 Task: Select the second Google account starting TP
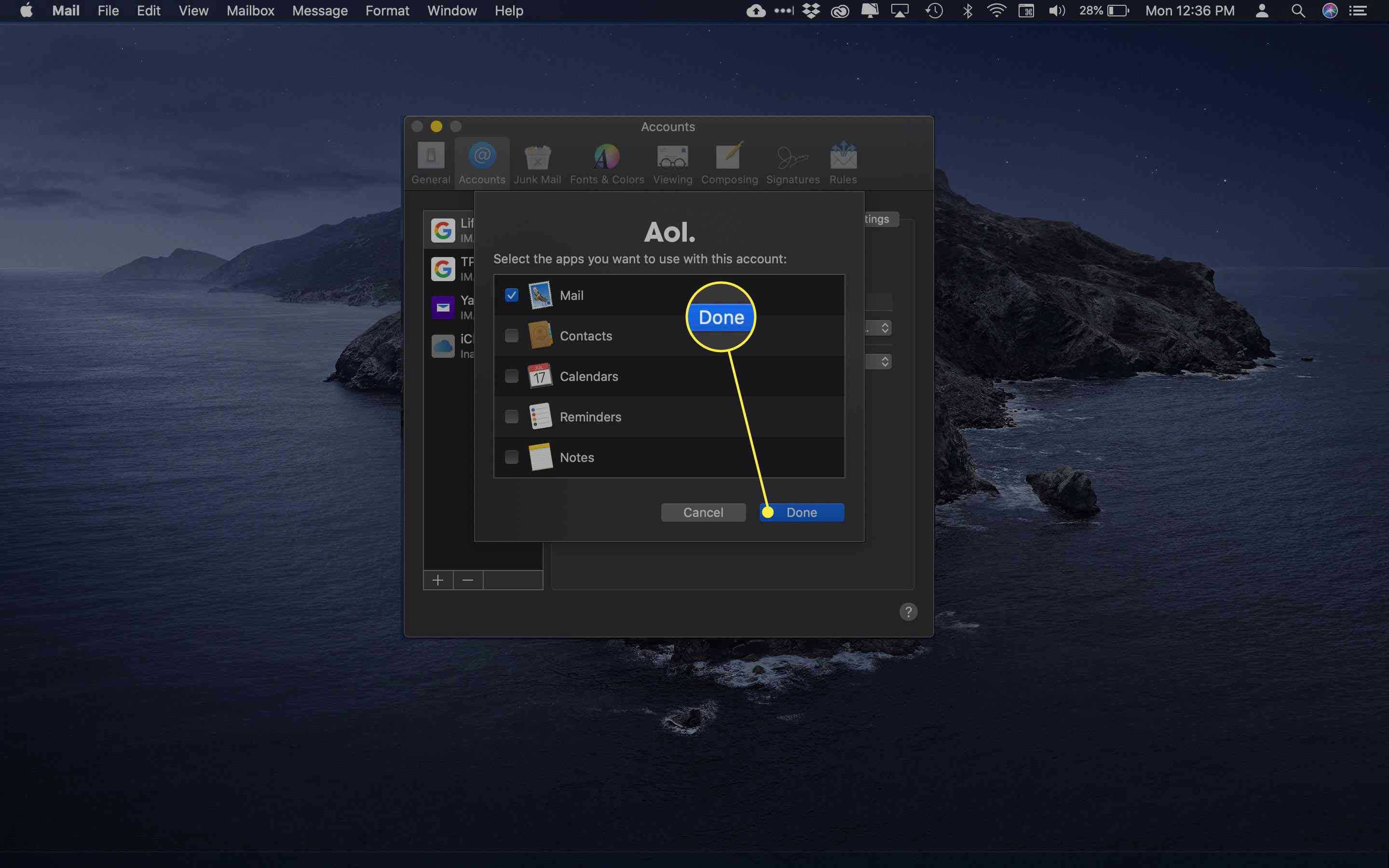tap(449, 268)
